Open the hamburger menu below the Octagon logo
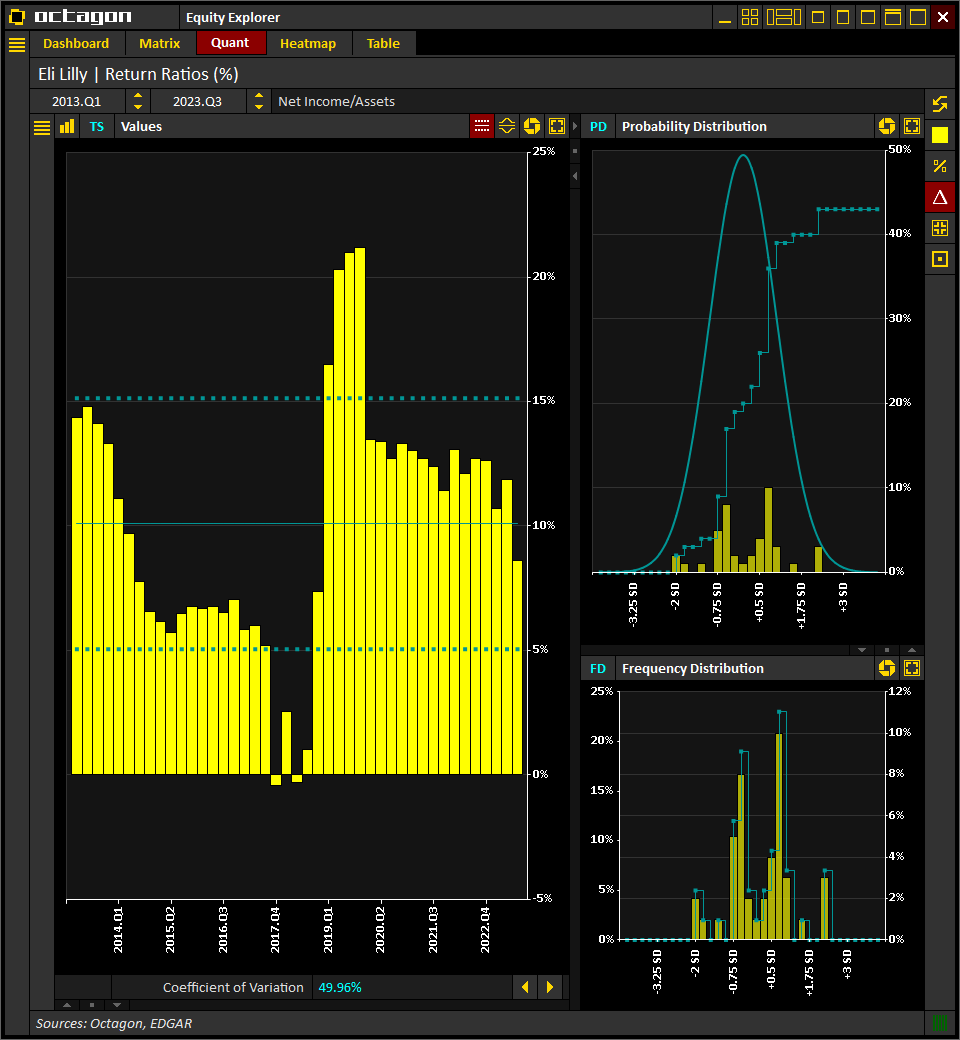 coord(17,44)
